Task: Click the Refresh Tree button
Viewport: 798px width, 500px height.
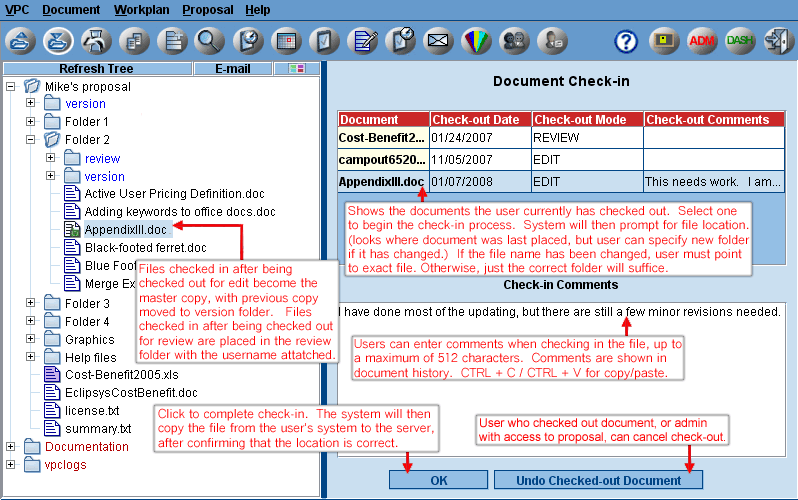Action: (97, 69)
